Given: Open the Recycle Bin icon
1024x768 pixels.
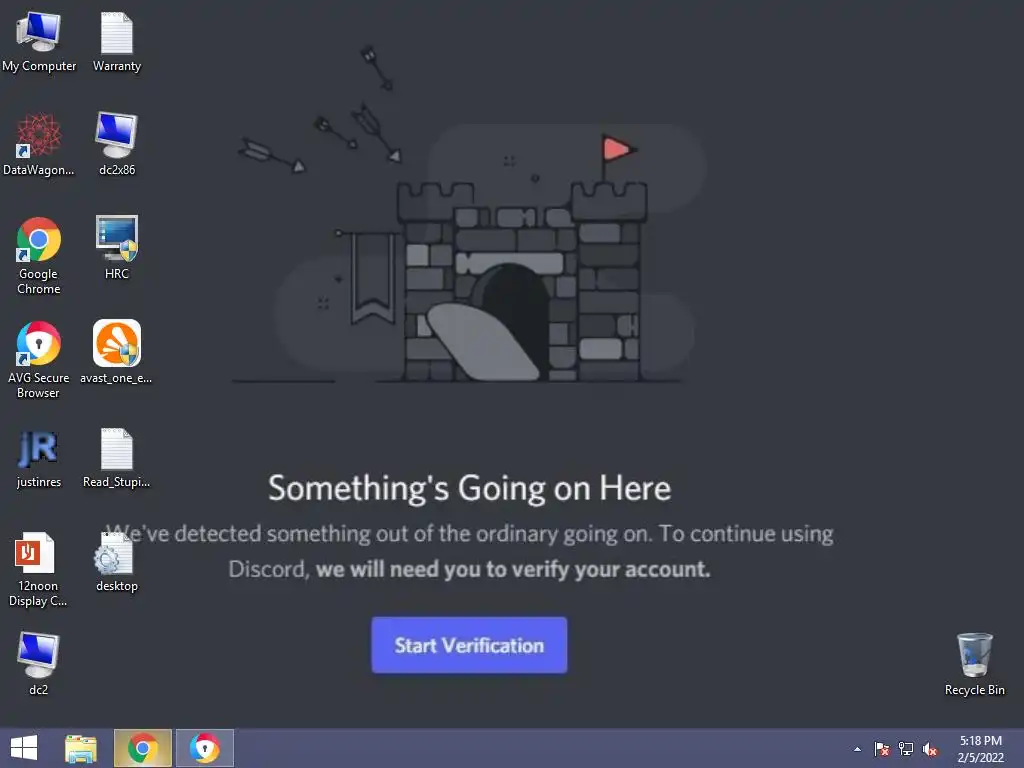Looking at the screenshot, I should [974, 664].
